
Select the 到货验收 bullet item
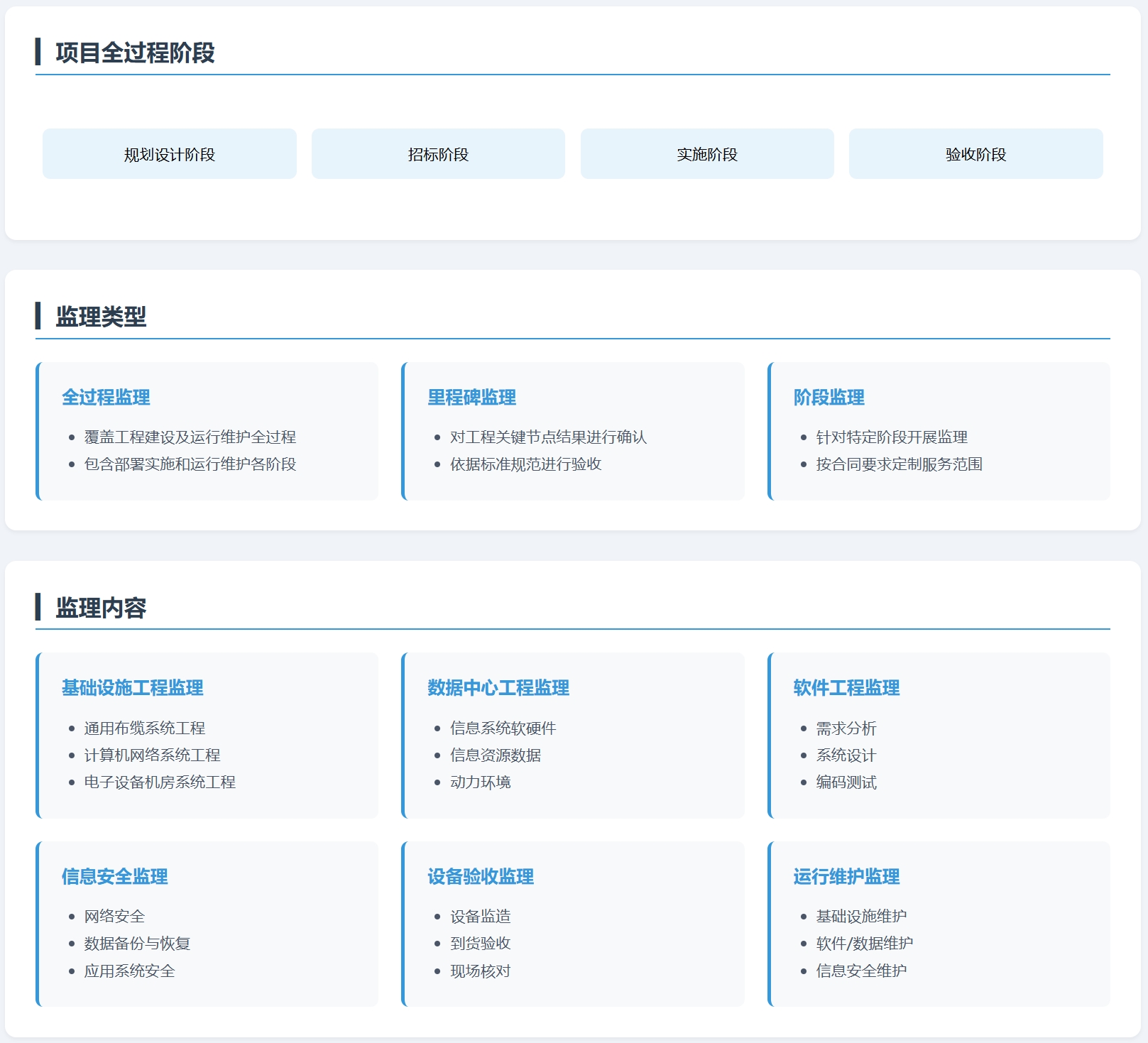coord(480,944)
